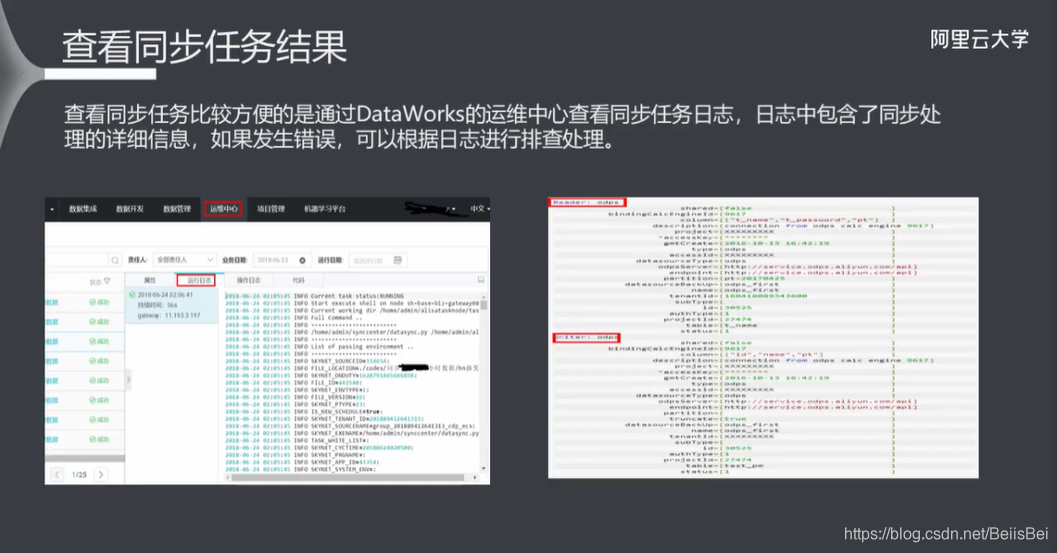1058x553 pixels.
Task: Expand the leftmost dropdown arrow in the top bar
Action: point(52,210)
